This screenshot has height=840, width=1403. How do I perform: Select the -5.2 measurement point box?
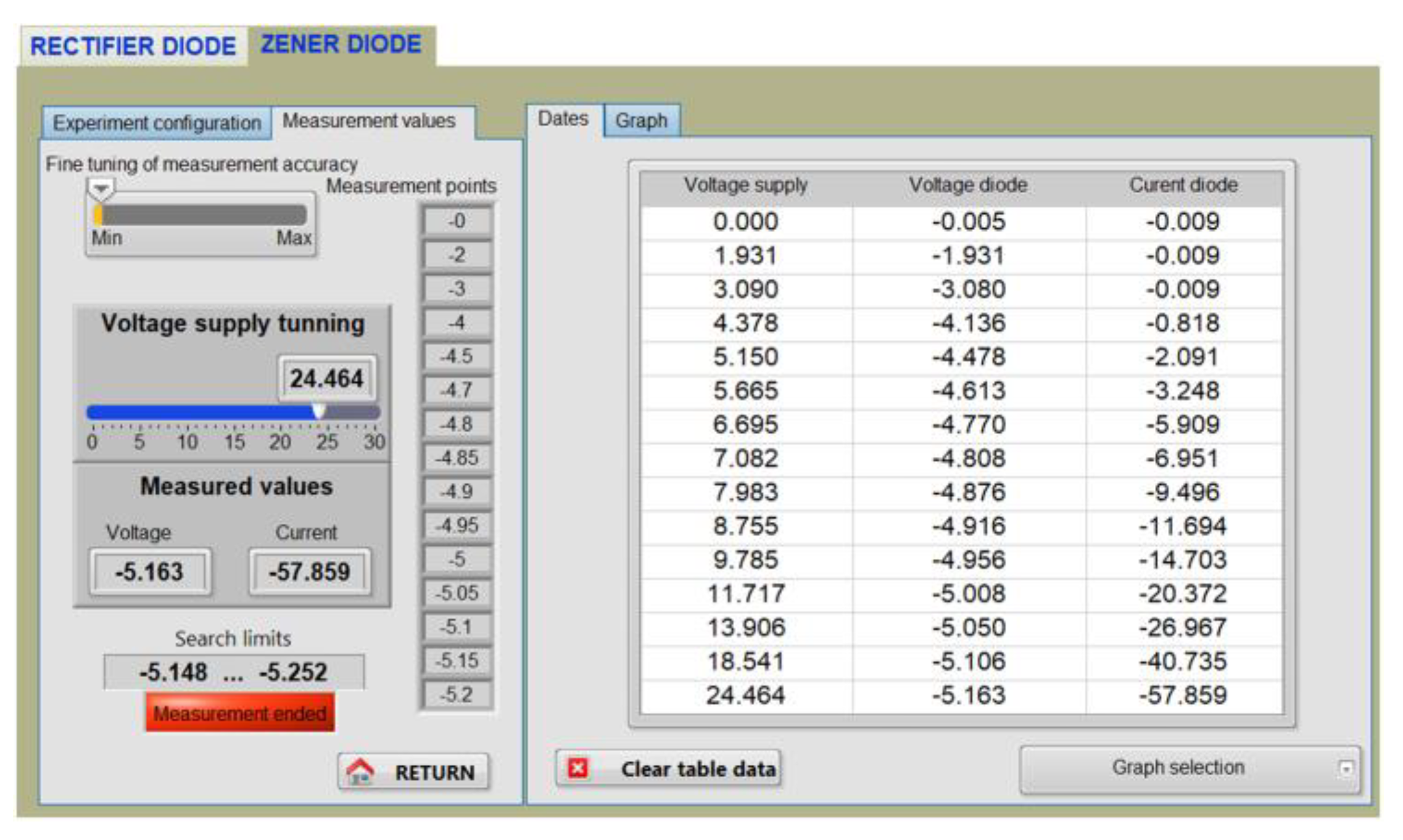pyautogui.click(x=457, y=695)
